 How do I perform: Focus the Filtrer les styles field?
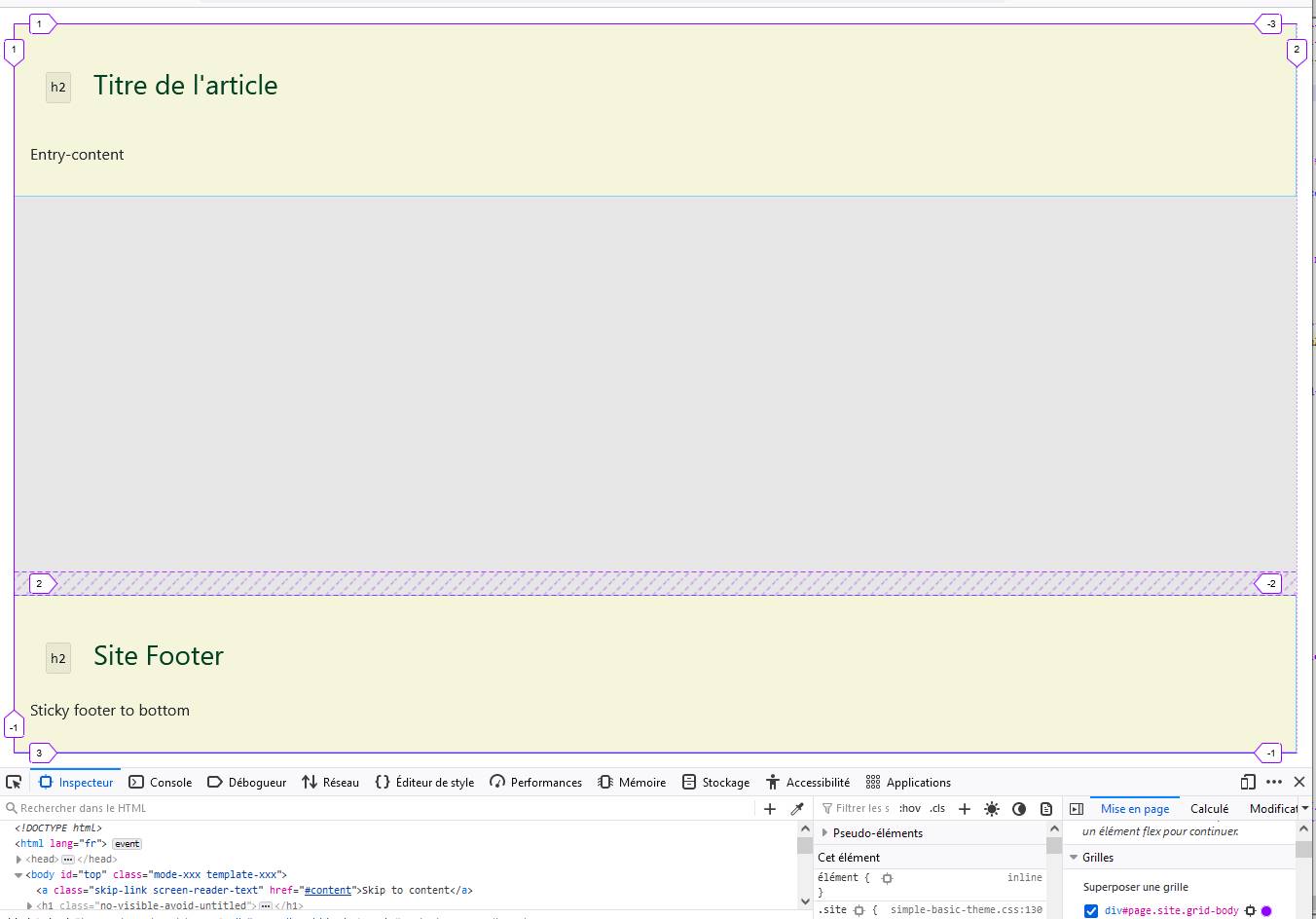click(x=856, y=808)
